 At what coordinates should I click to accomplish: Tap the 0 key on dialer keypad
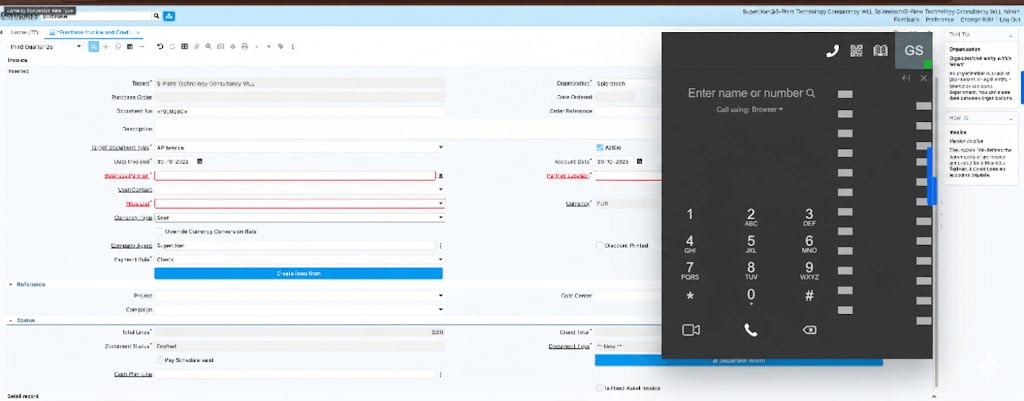tap(751, 296)
